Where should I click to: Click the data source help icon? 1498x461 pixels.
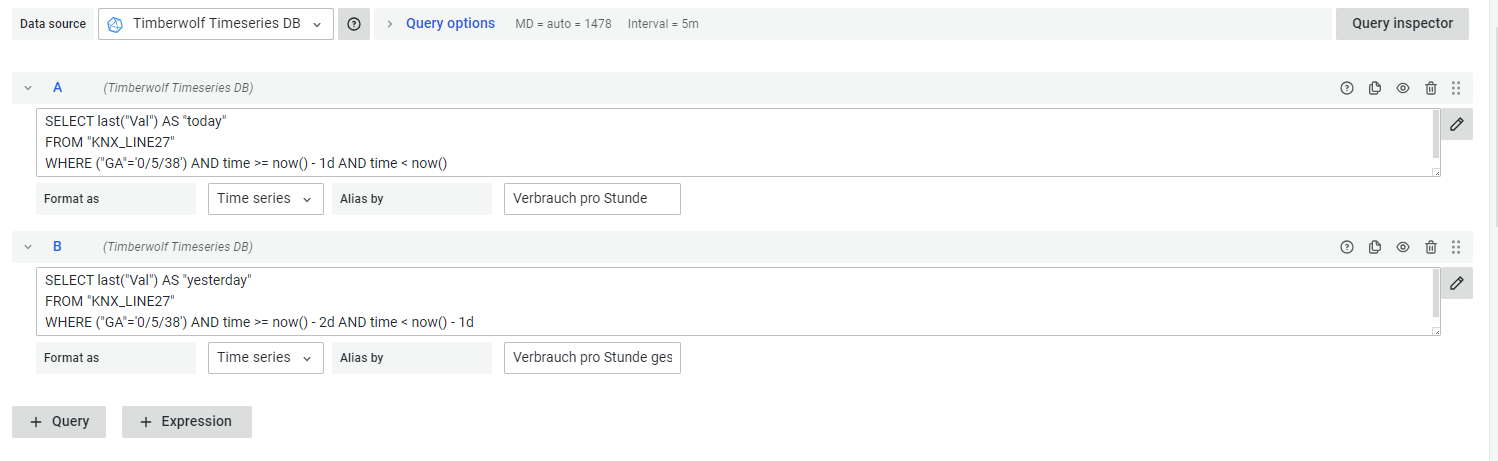(354, 24)
